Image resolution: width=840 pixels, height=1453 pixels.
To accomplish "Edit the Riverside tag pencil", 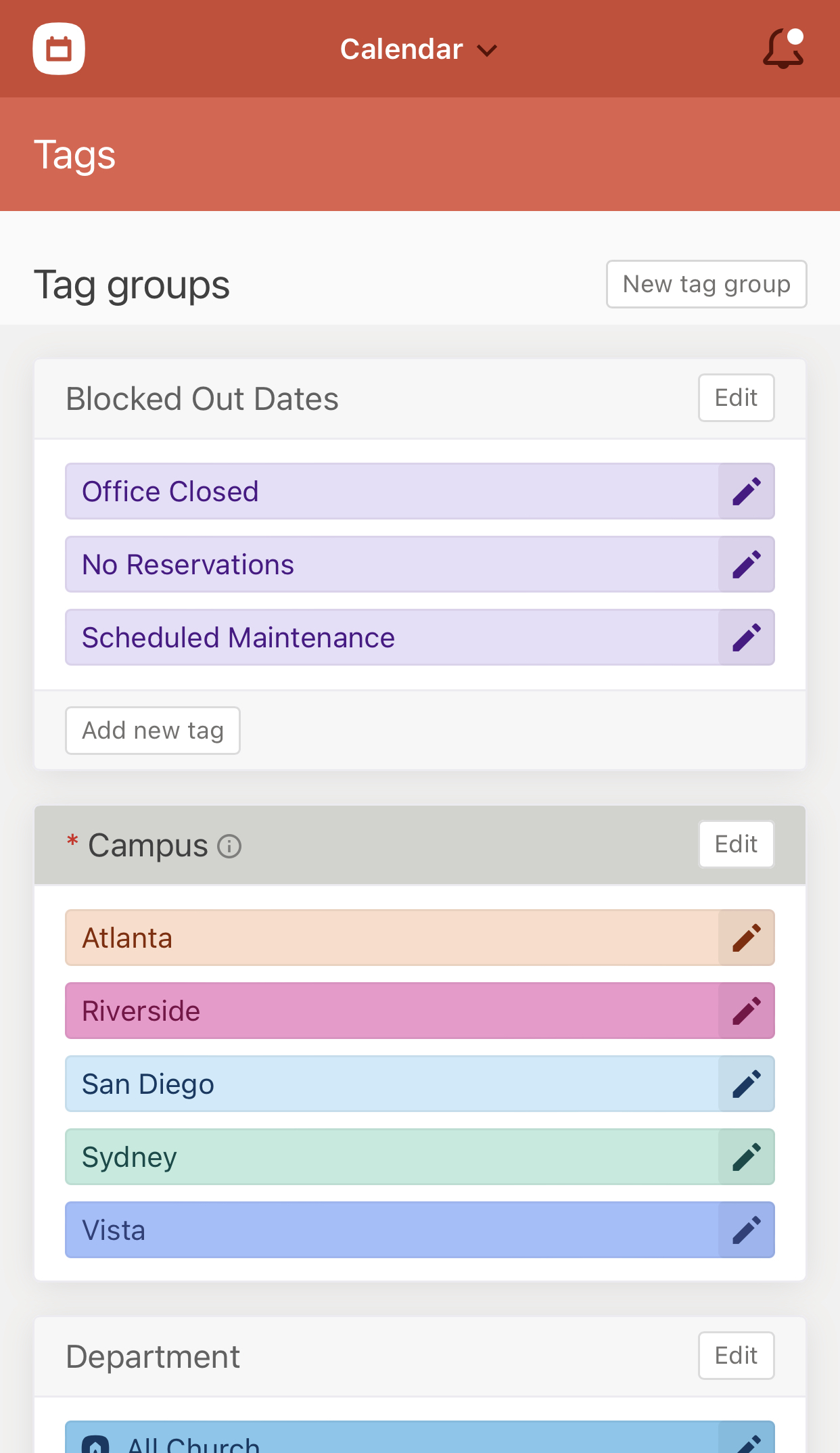I will [747, 1011].
